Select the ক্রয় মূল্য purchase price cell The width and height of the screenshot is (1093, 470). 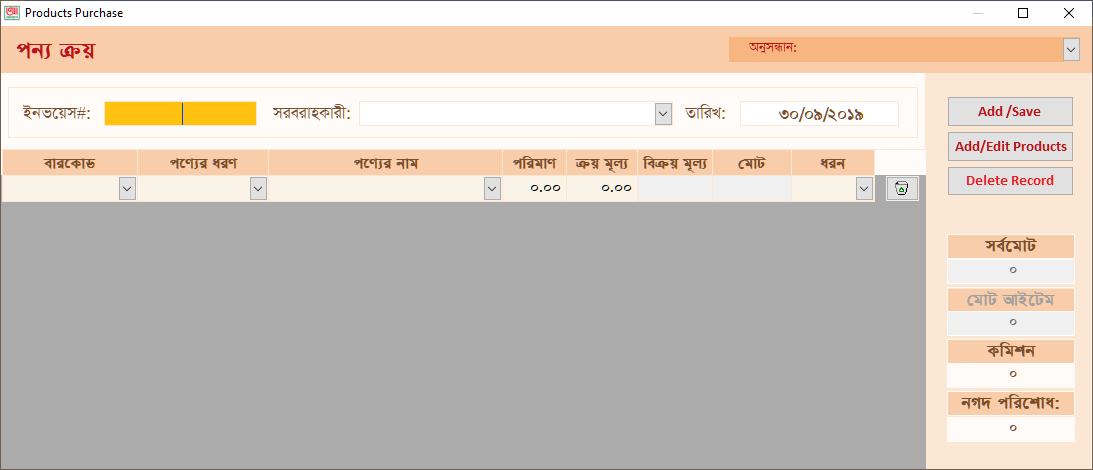coord(602,188)
